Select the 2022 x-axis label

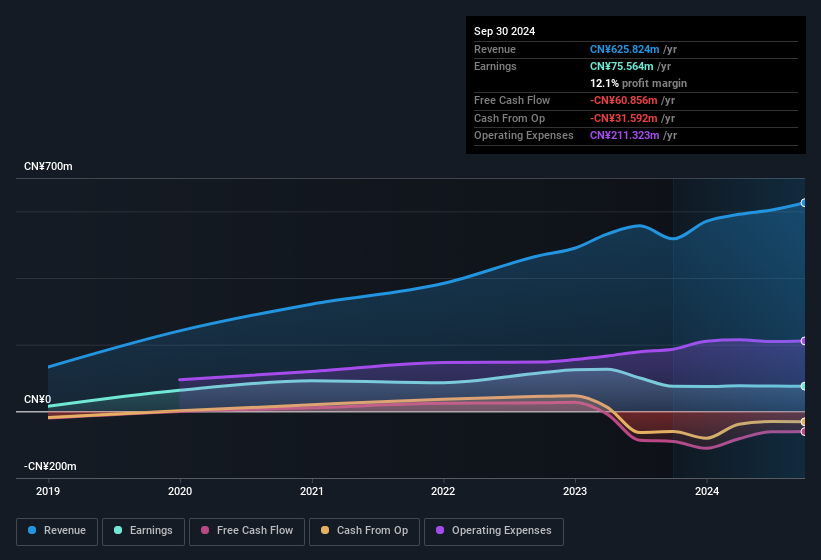click(x=443, y=491)
